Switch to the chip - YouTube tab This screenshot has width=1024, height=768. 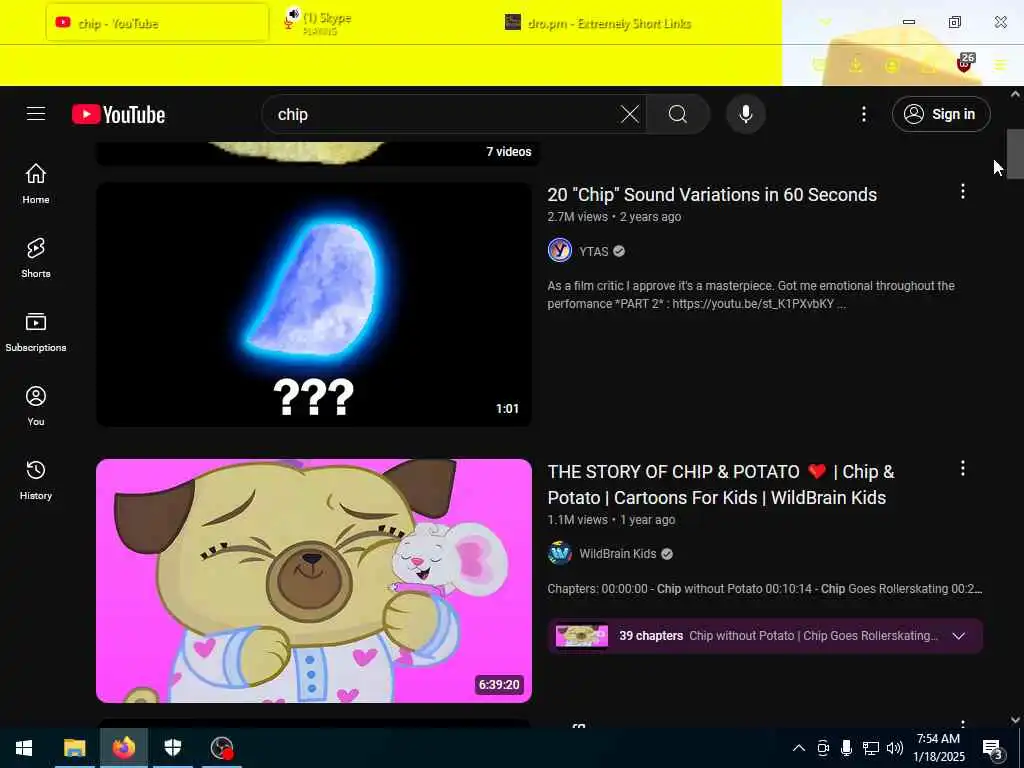(x=157, y=23)
